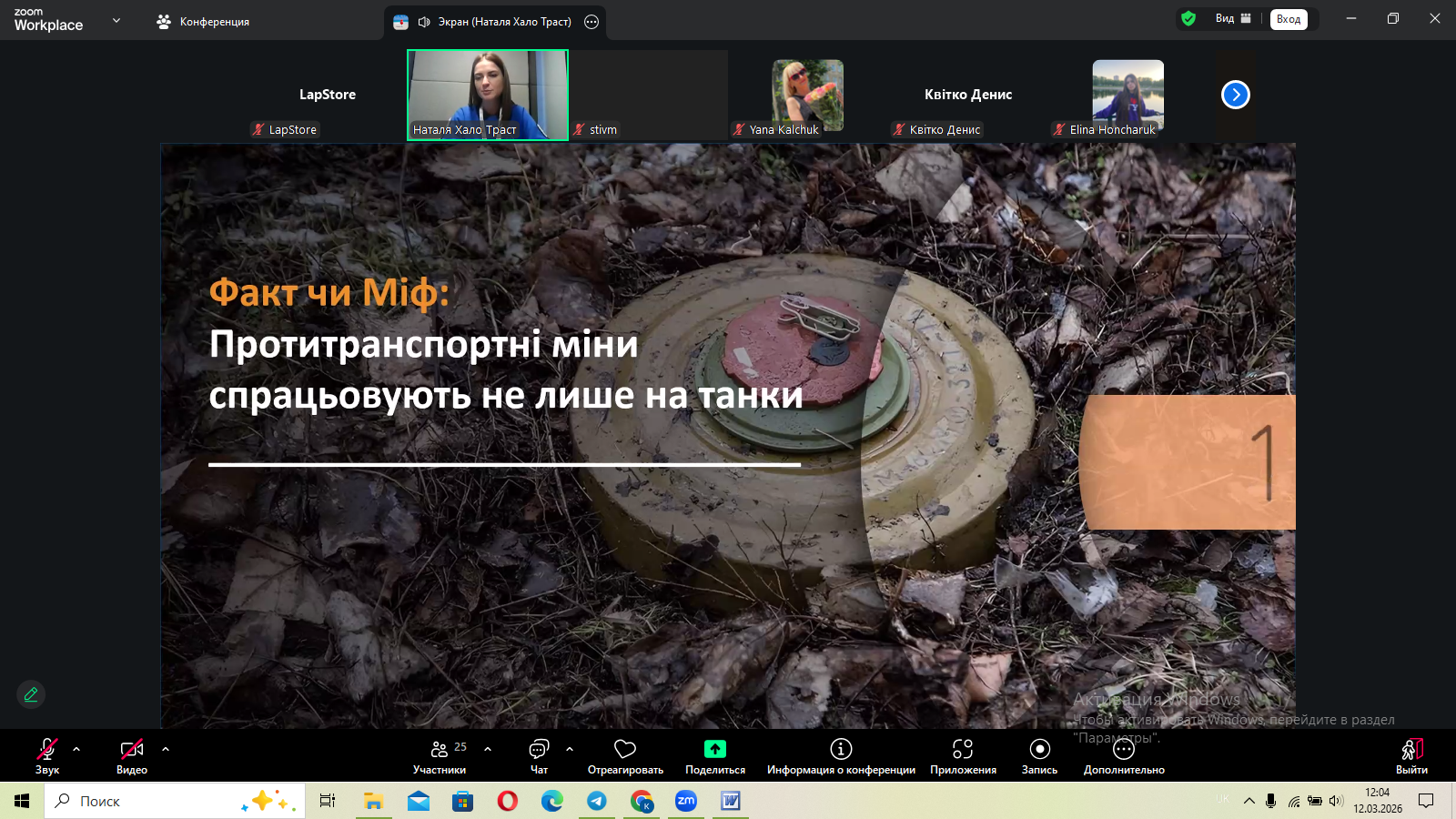Switch to the Конференция tab
Viewport: 1456px width, 819px height.
pos(203,22)
